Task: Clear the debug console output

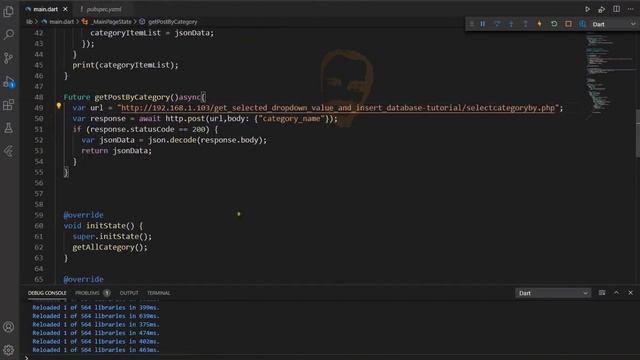Action: 602,293
